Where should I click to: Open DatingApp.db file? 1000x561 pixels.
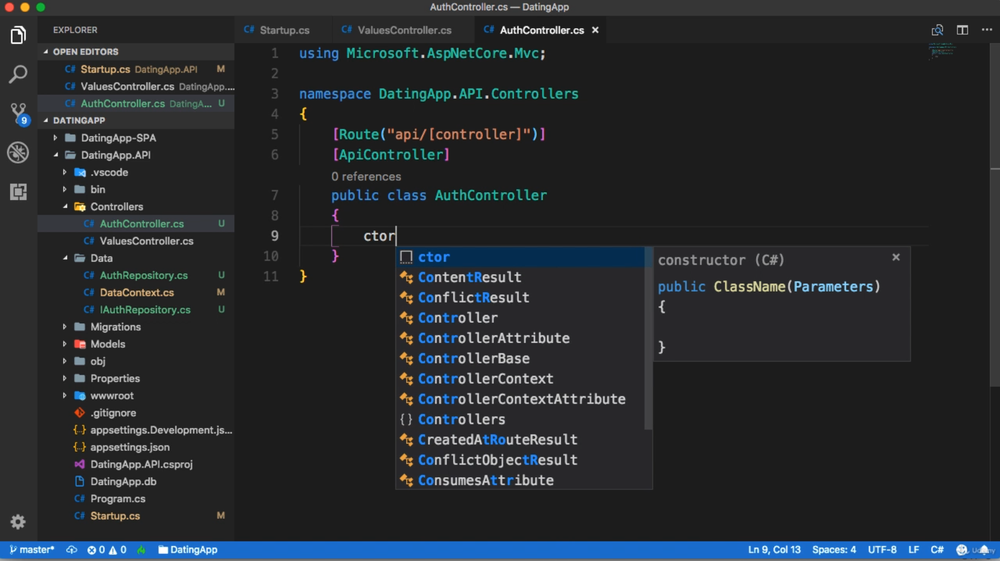point(136,481)
